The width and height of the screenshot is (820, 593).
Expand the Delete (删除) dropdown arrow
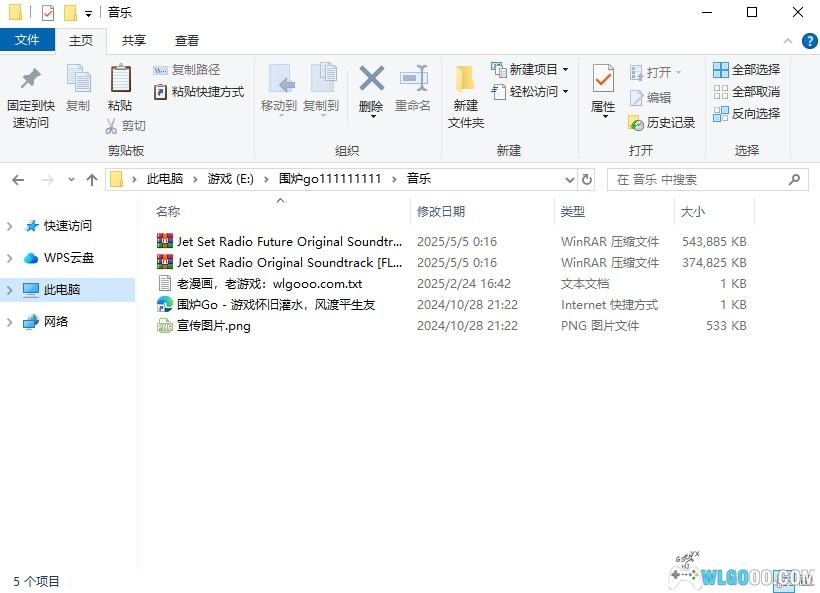(373, 117)
